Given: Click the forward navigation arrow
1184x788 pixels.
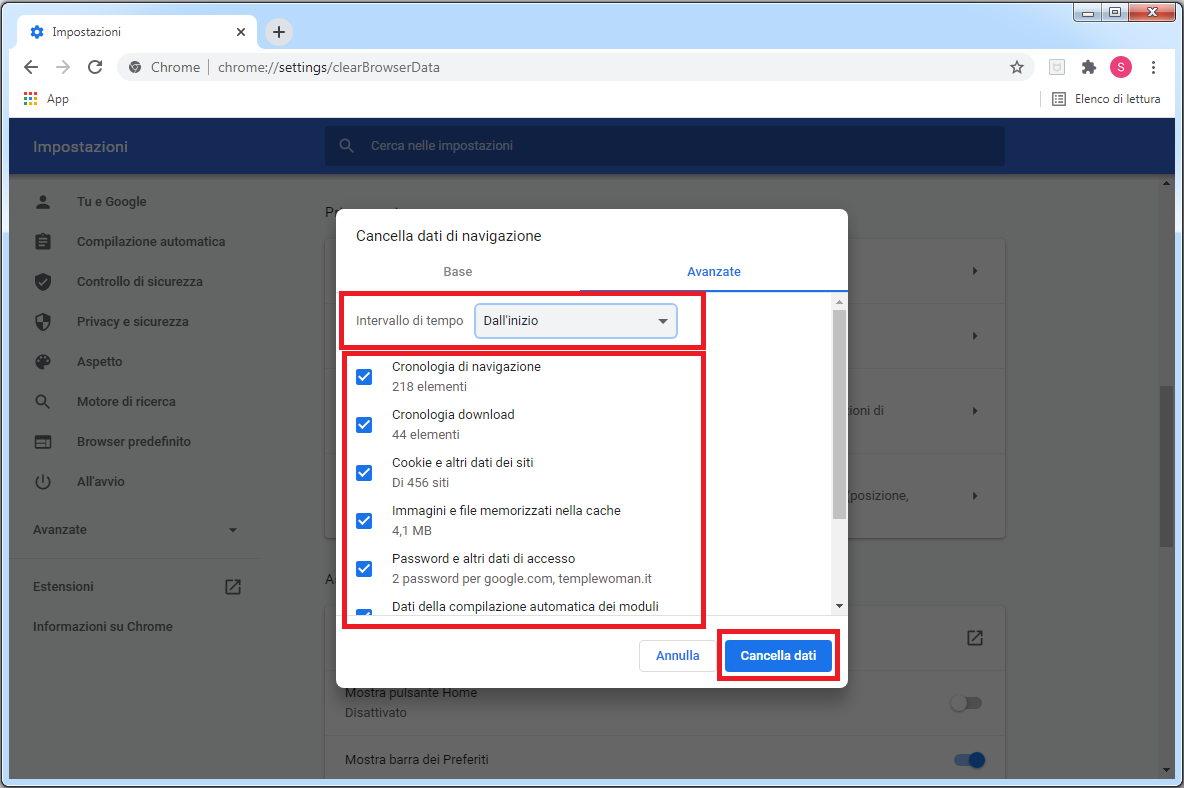Looking at the screenshot, I should point(63,67).
